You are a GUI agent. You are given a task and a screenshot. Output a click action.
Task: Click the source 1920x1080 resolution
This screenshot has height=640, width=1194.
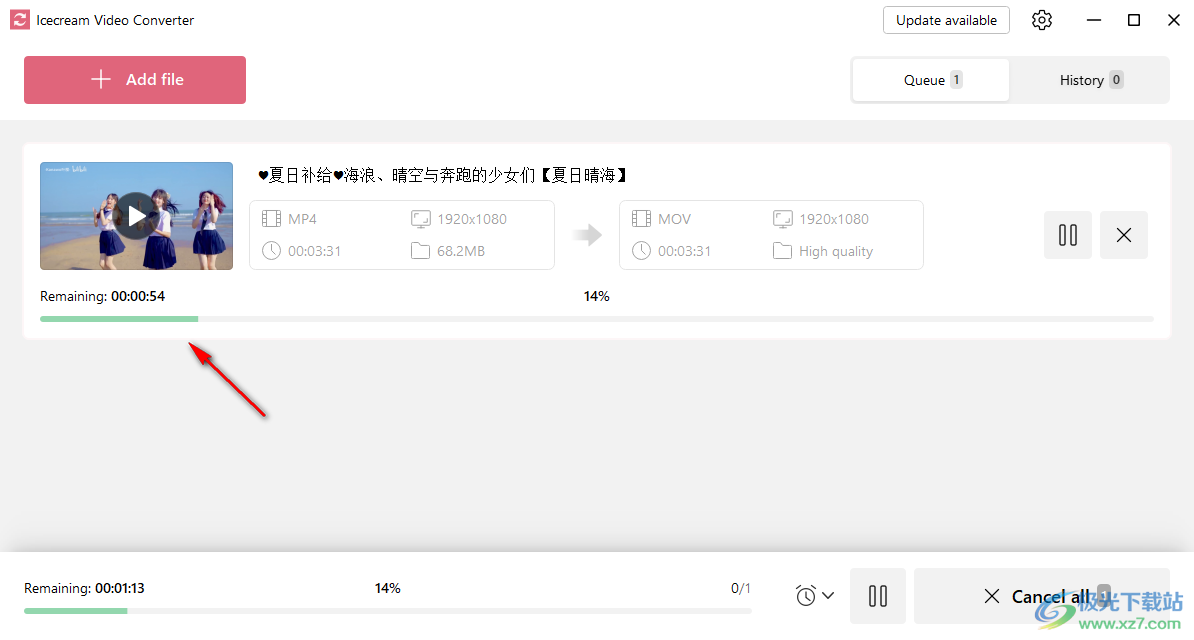(x=471, y=219)
